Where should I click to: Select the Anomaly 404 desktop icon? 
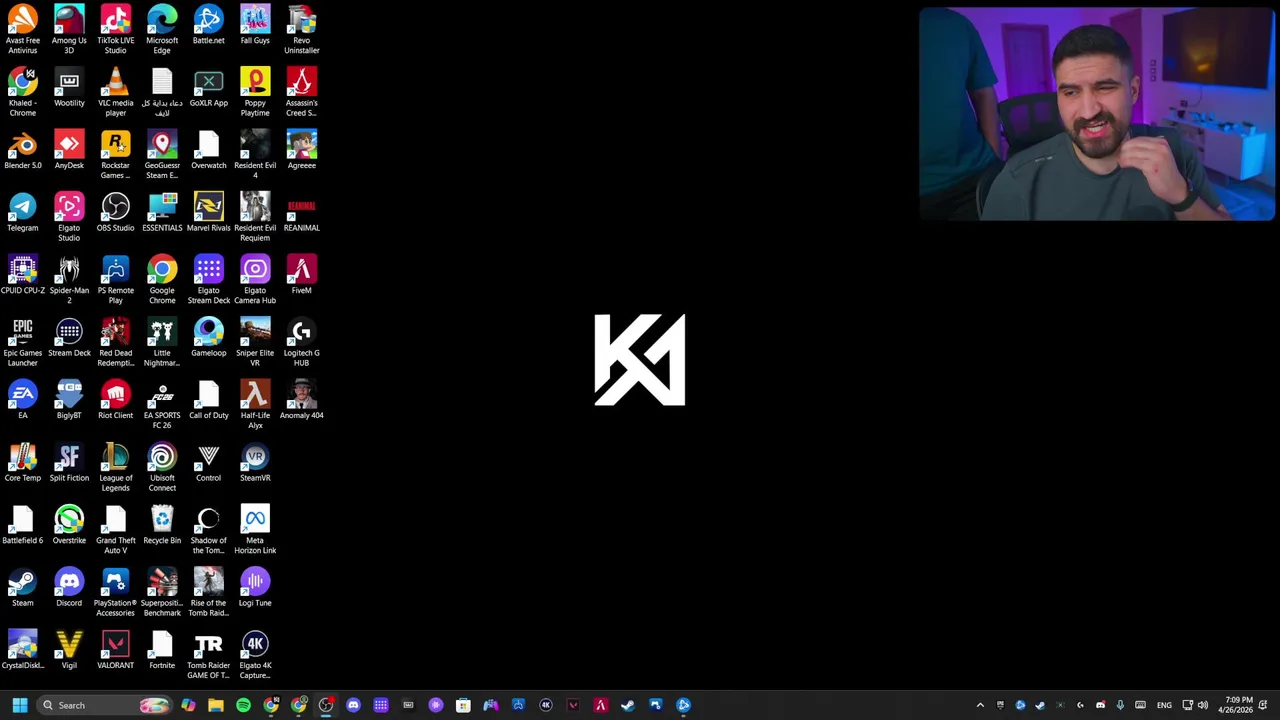[301, 400]
